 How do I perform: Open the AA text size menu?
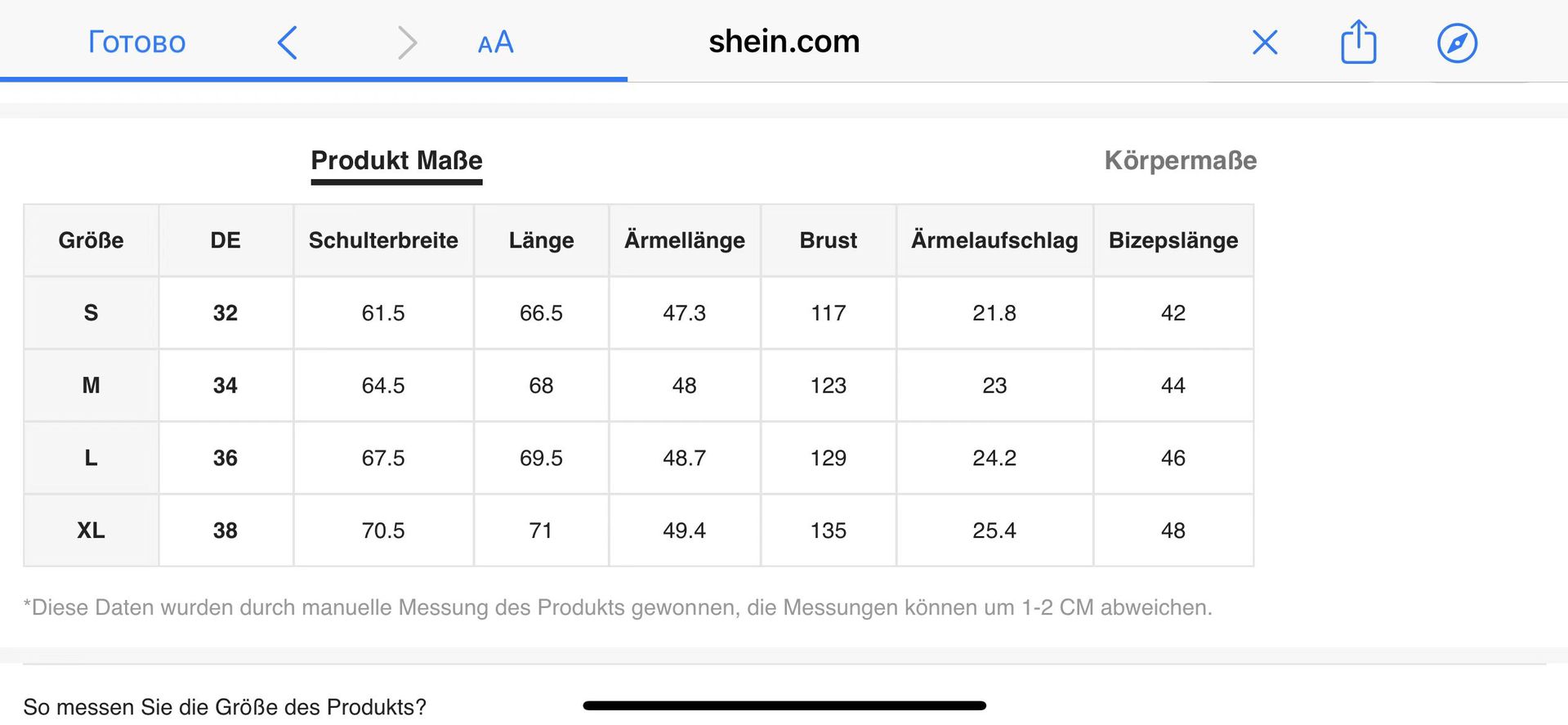[x=495, y=42]
